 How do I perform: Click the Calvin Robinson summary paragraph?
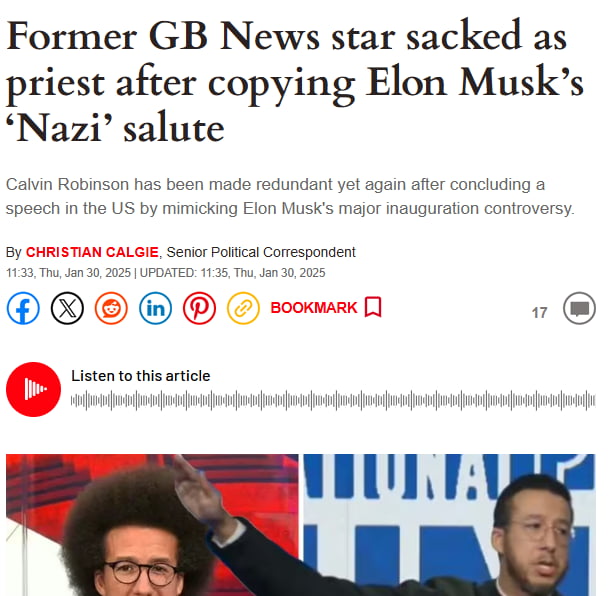click(290, 196)
